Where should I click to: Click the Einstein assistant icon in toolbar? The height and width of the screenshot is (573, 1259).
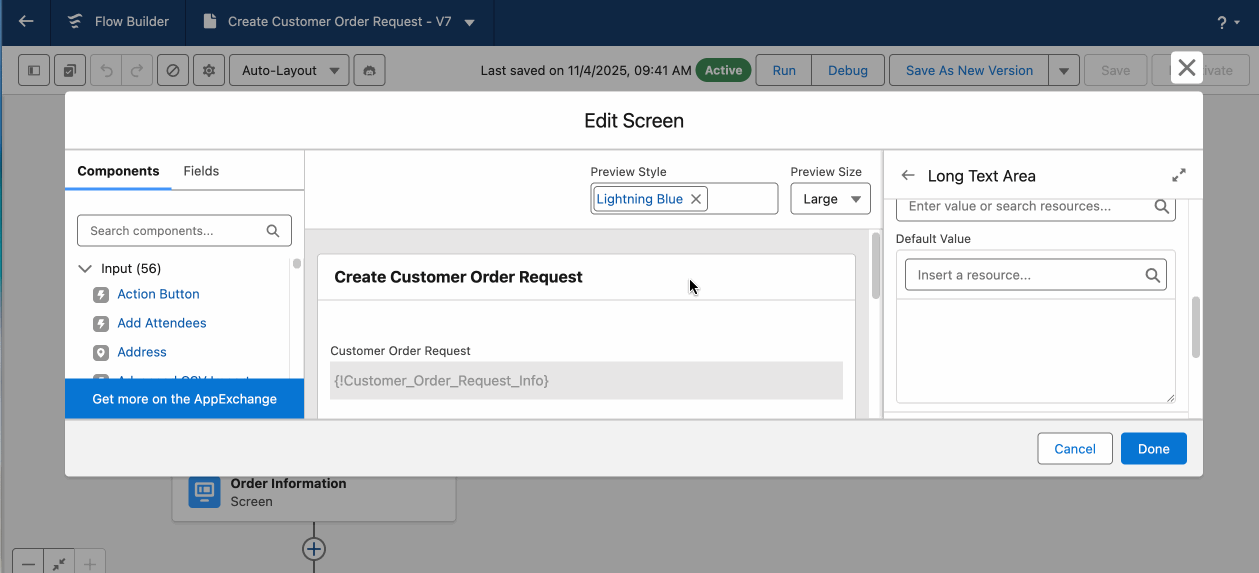(370, 71)
